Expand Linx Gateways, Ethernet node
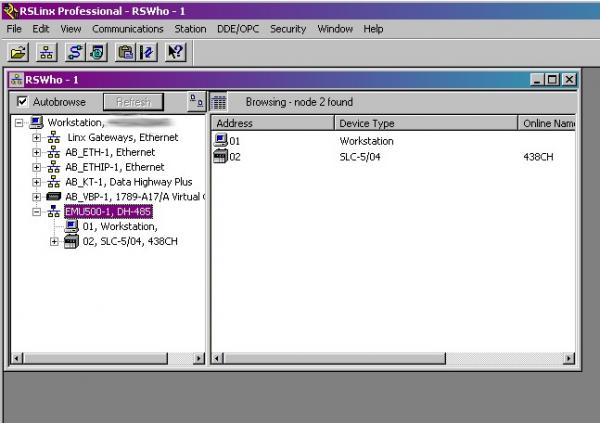 coord(36,137)
